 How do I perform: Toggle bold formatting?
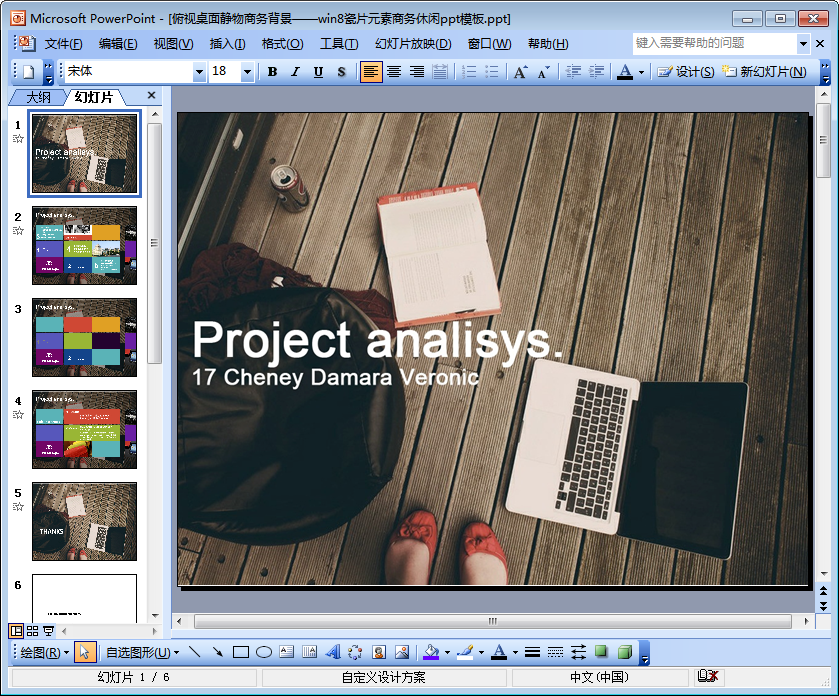click(x=272, y=72)
